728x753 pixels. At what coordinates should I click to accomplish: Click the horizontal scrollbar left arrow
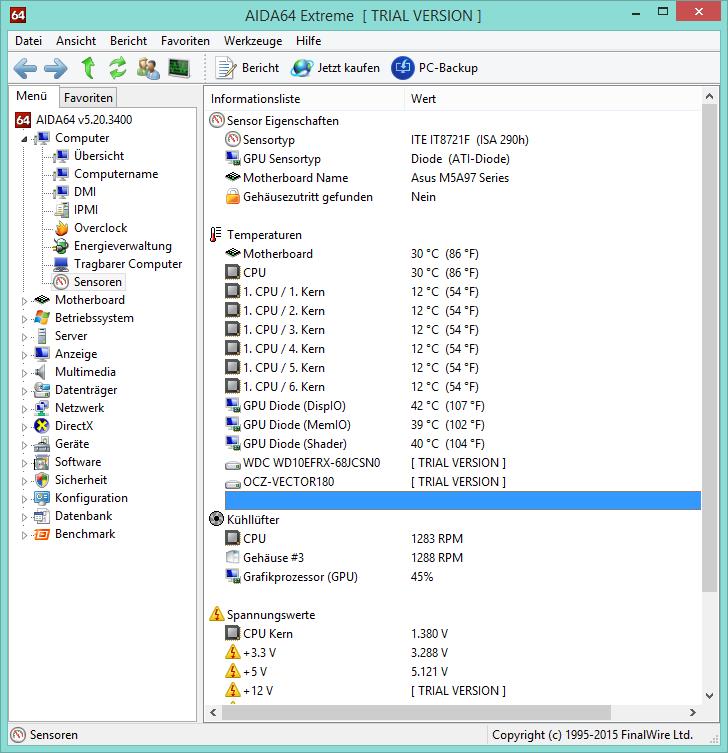point(213,713)
